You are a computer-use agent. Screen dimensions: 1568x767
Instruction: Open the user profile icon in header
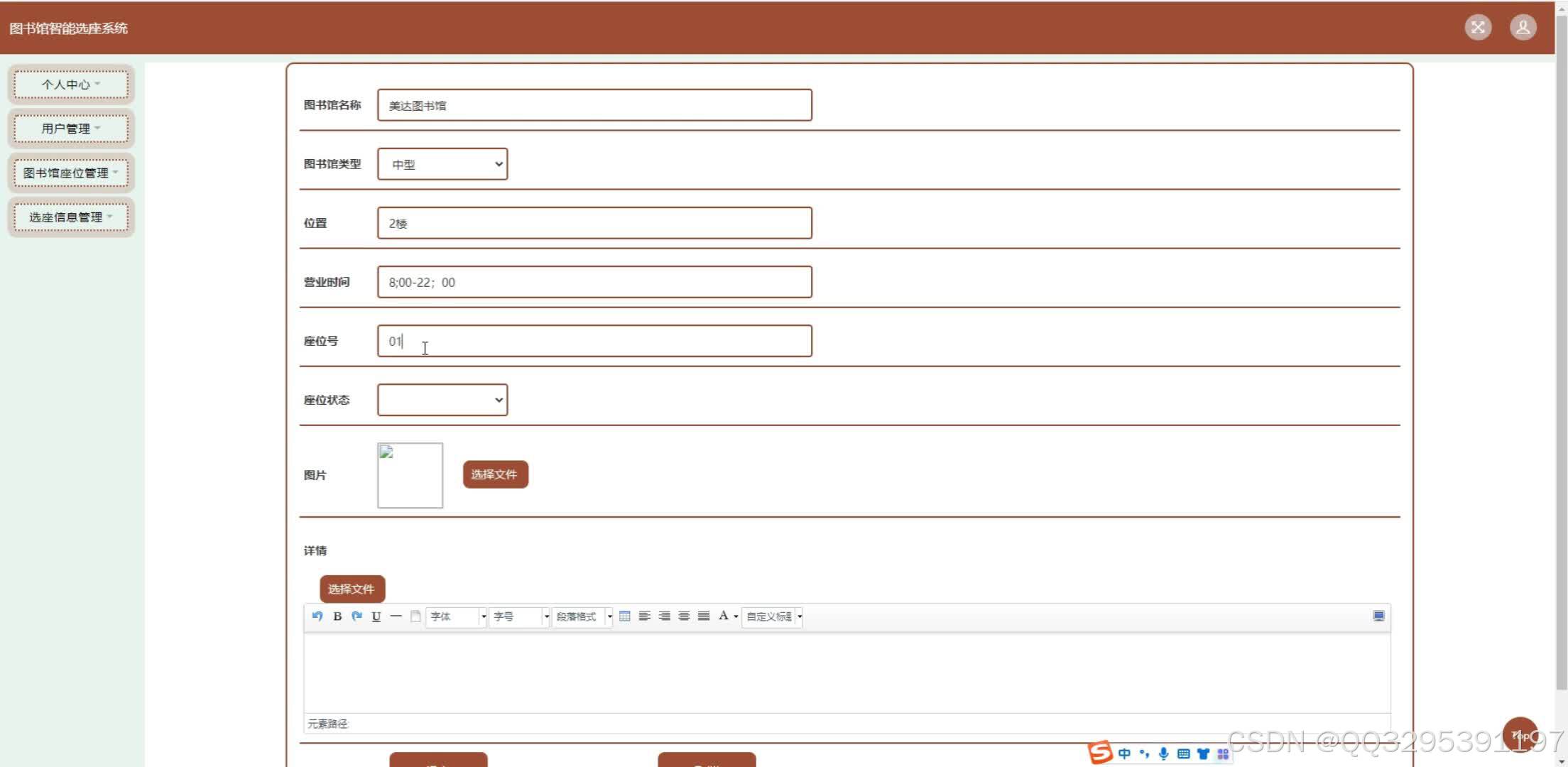tap(1523, 27)
